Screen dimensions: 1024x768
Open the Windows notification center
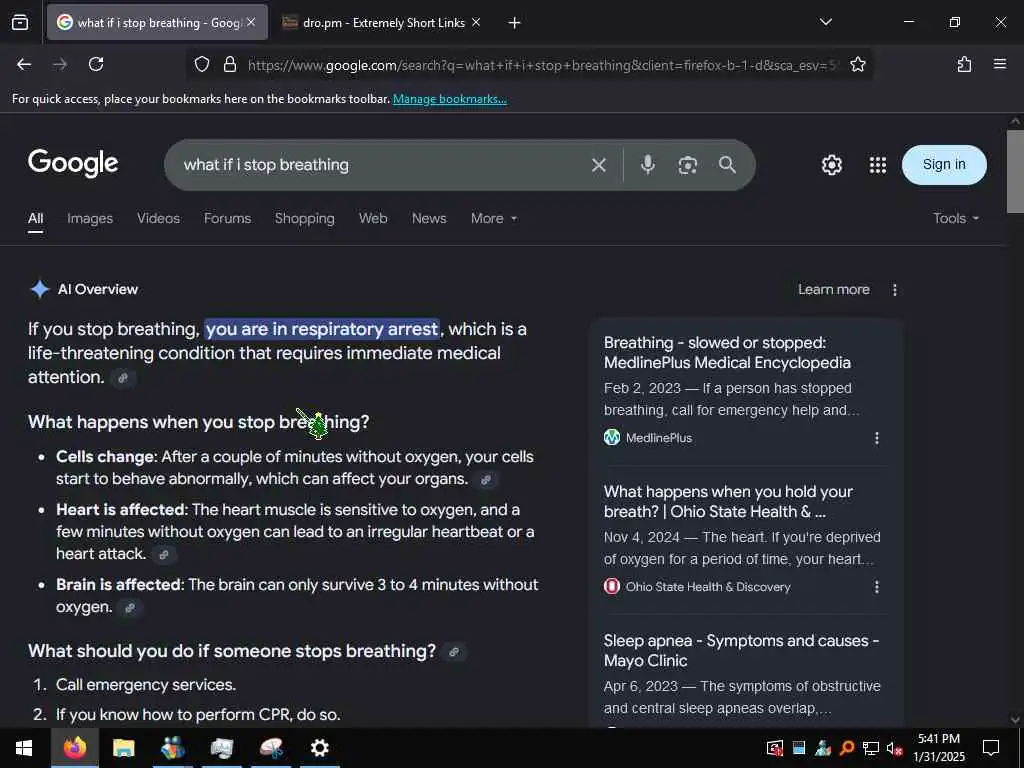coord(991,748)
